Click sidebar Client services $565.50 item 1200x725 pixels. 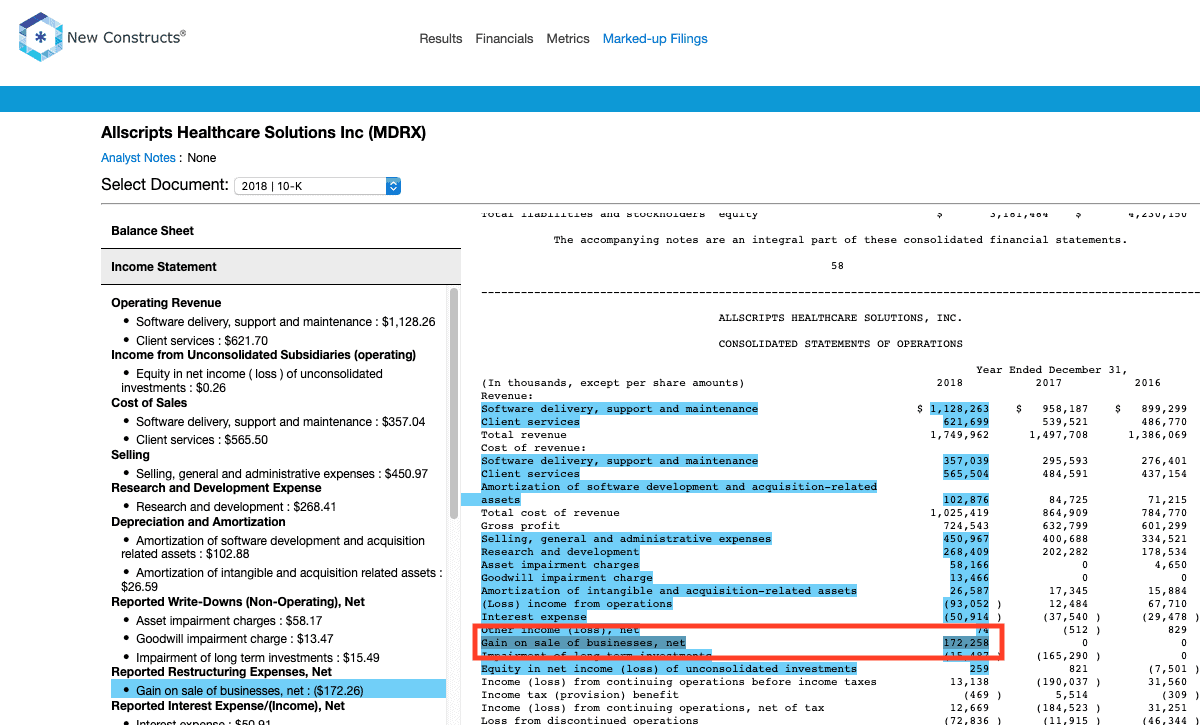coord(202,440)
